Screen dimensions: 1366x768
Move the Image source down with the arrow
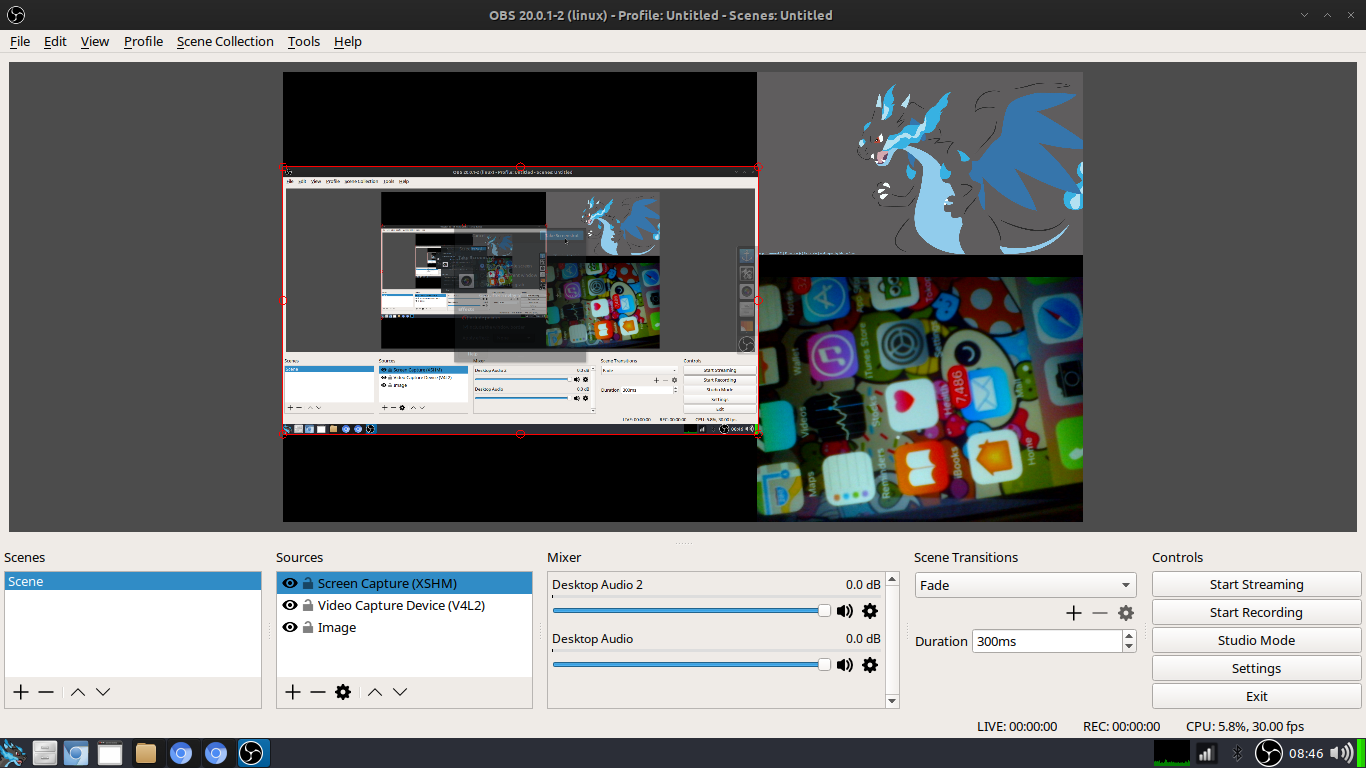[399, 691]
